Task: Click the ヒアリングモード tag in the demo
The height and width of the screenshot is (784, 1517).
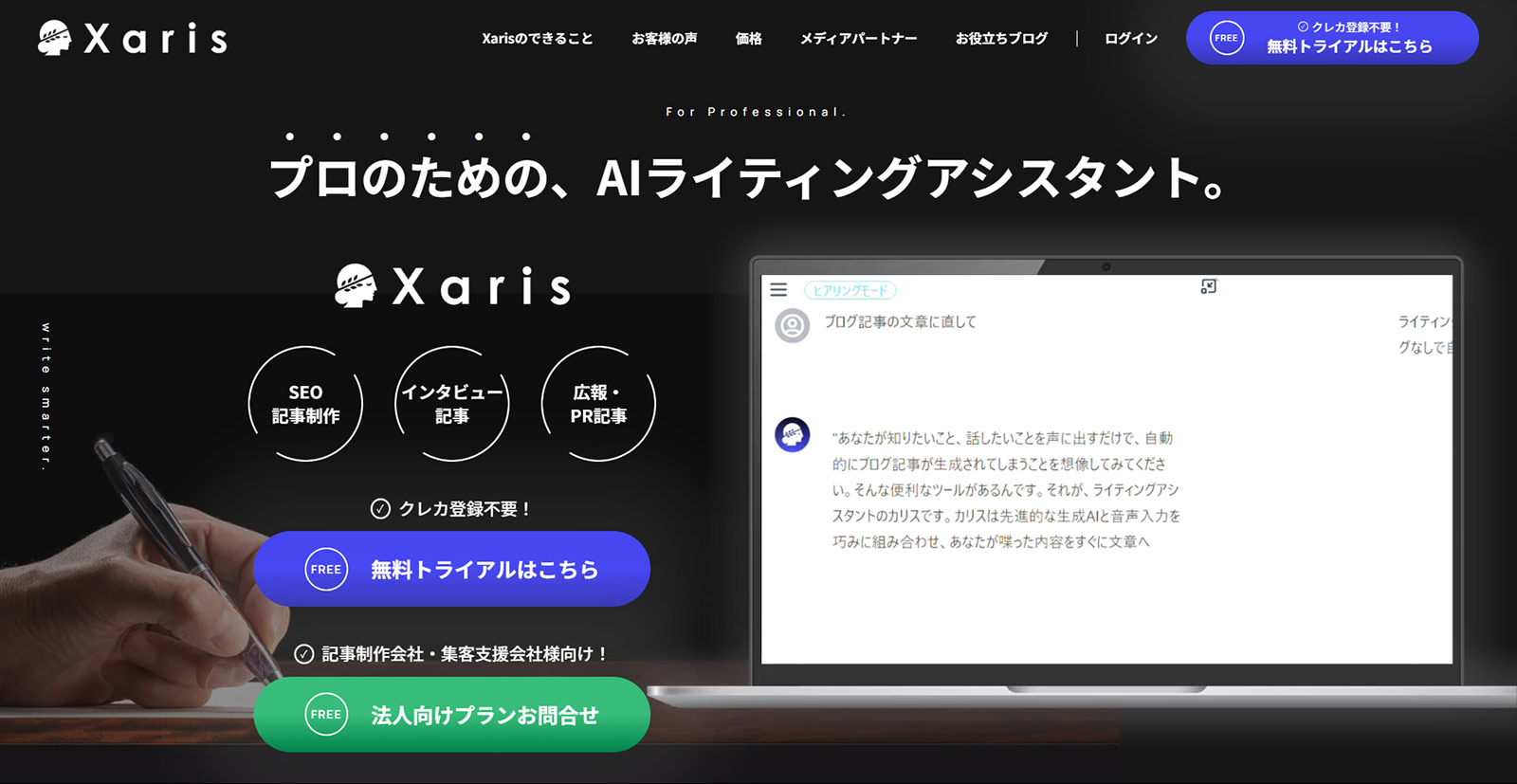Action: pyautogui.click(x=850, y=290)
